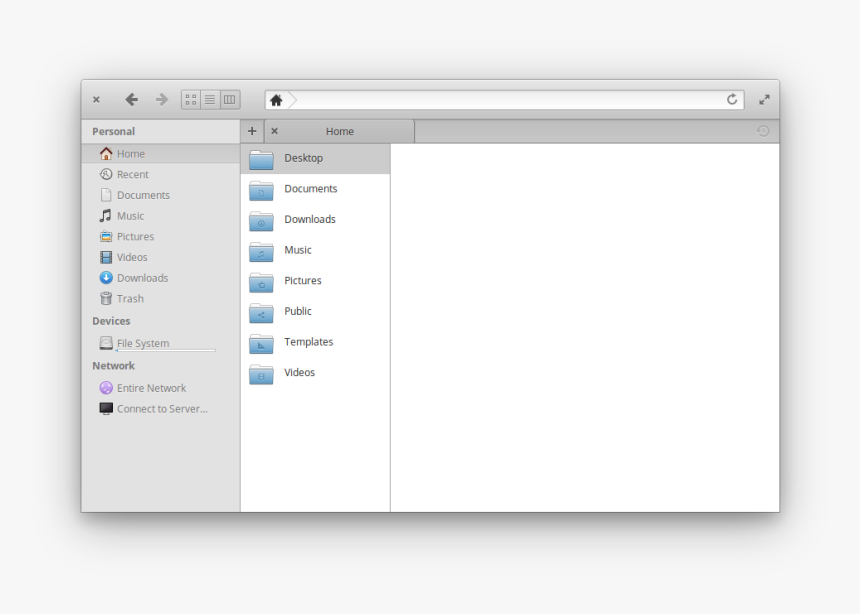Click the home icon in the path bar

(276, 99)
